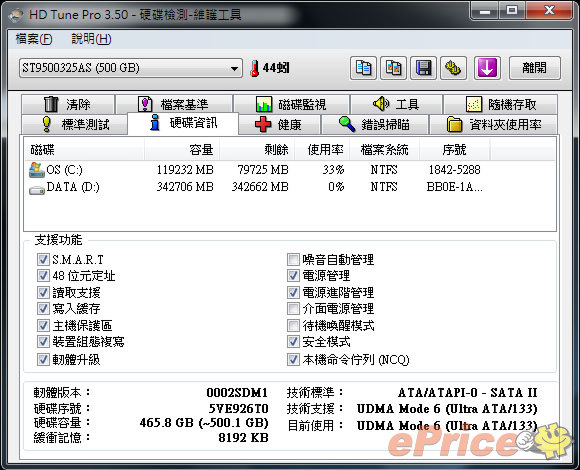Toggle the 本機命令佇列 (NCQ) checkbox

click(x=293, y=359)
